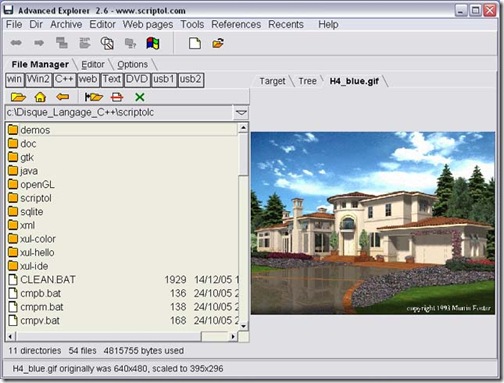Click the yellow back arrow in file panel

point(63,97)
